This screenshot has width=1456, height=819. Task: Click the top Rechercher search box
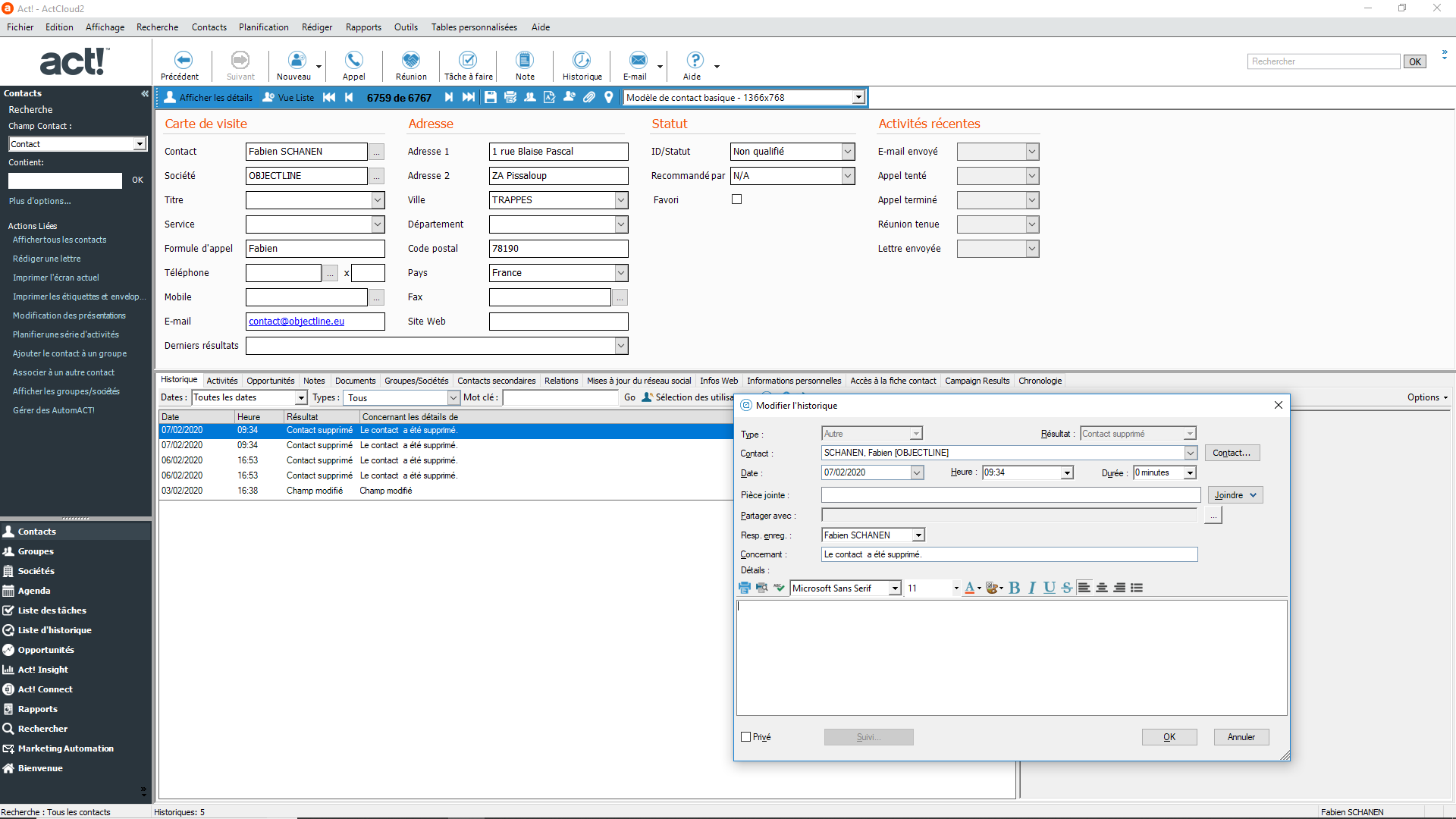pyautogui.click(x=1323, y=61)
